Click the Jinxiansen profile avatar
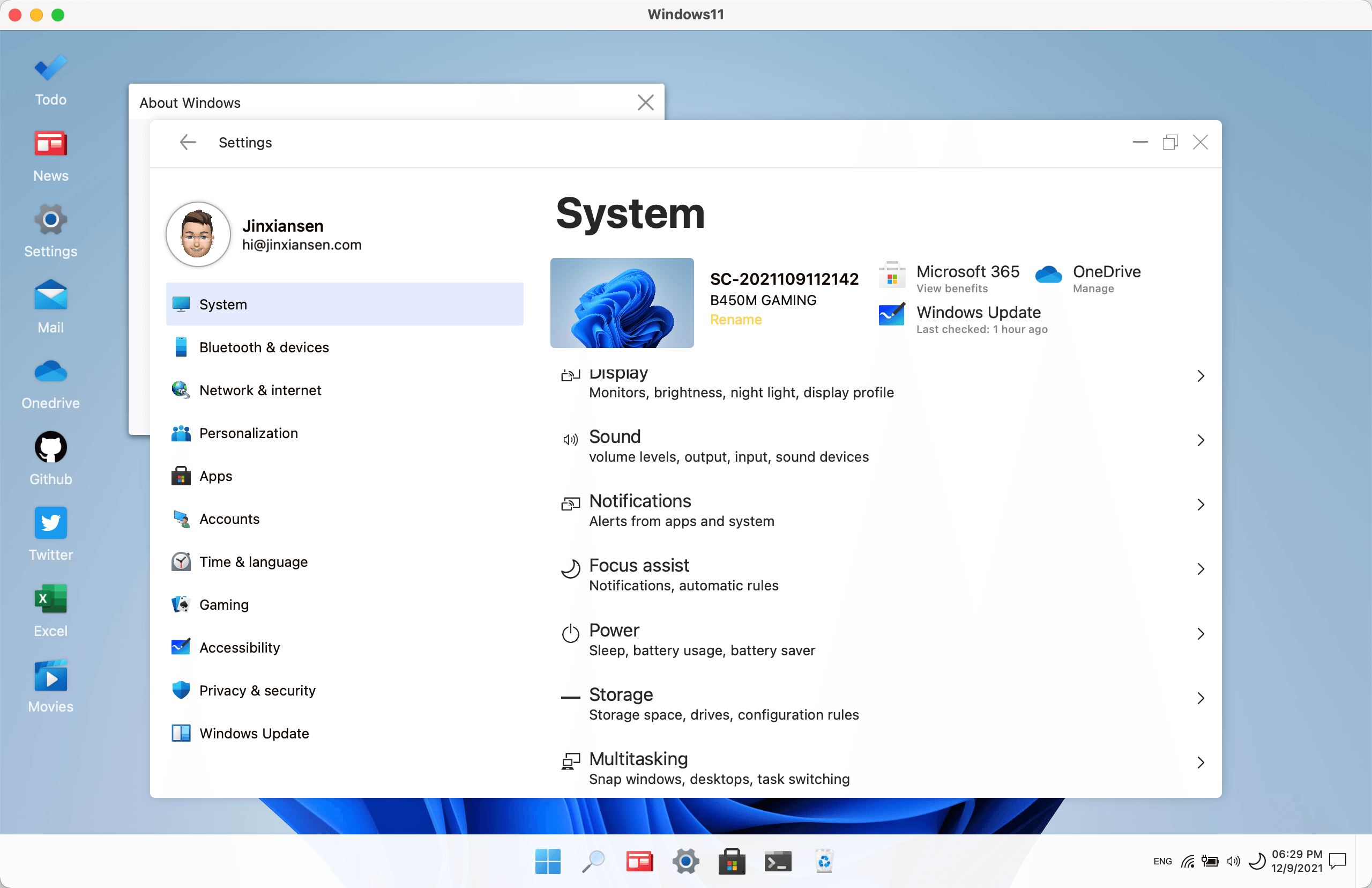 [198, 234]
